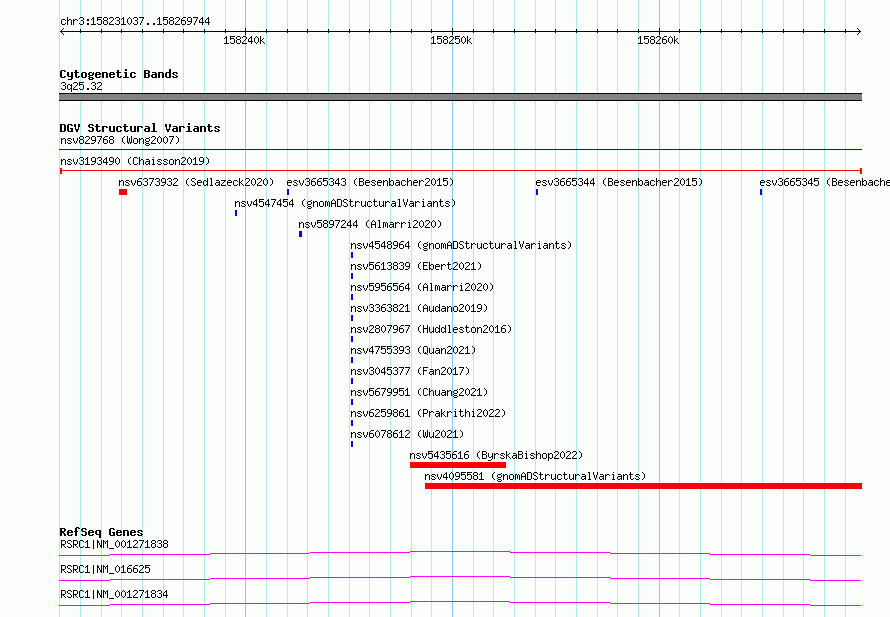890x617 pixels.
Task: Click the gray 3q25.32 cytogenetic band bar
Action: coord(460,97)
